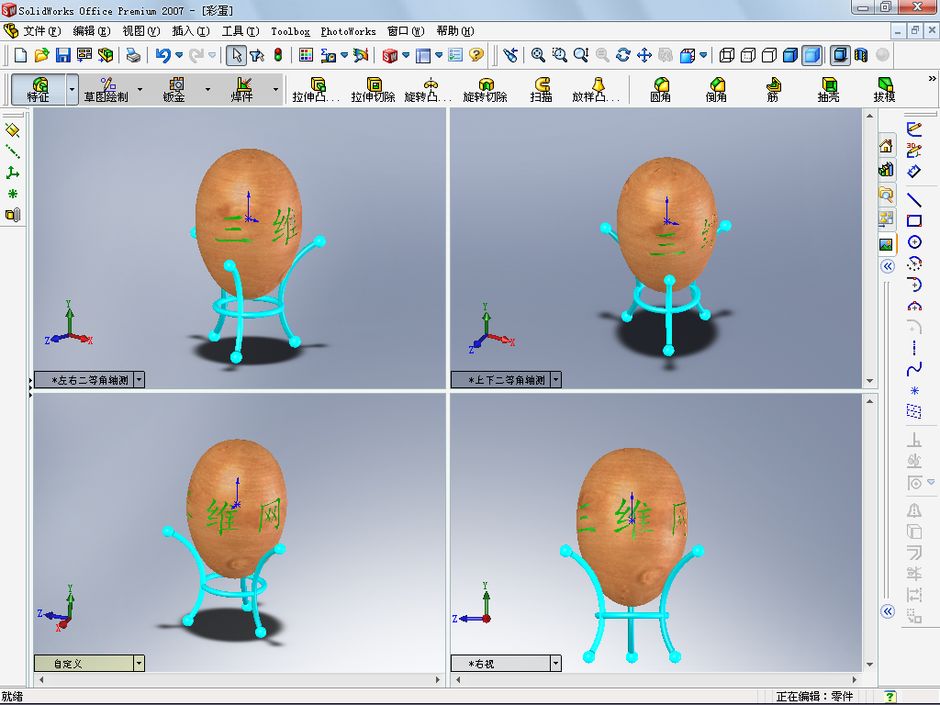Open 右视 view orientation dropdown
Viewport: 940px width, 705px height.
[x=556, y=663]
